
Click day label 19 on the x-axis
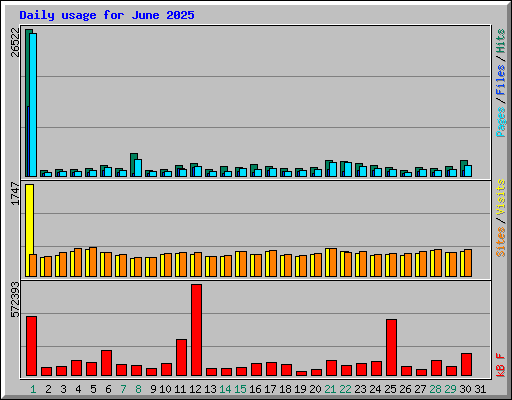point(300,389)
